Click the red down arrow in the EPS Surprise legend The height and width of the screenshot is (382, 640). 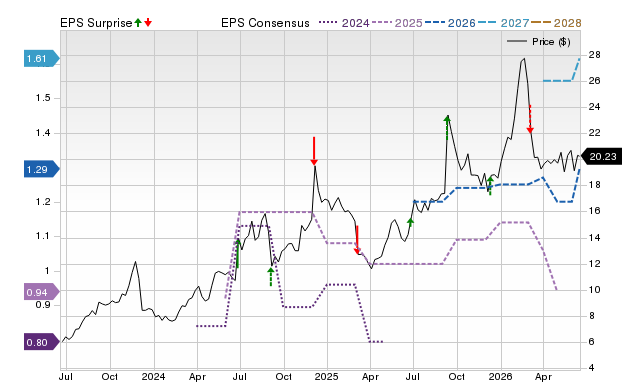[148, 22]
